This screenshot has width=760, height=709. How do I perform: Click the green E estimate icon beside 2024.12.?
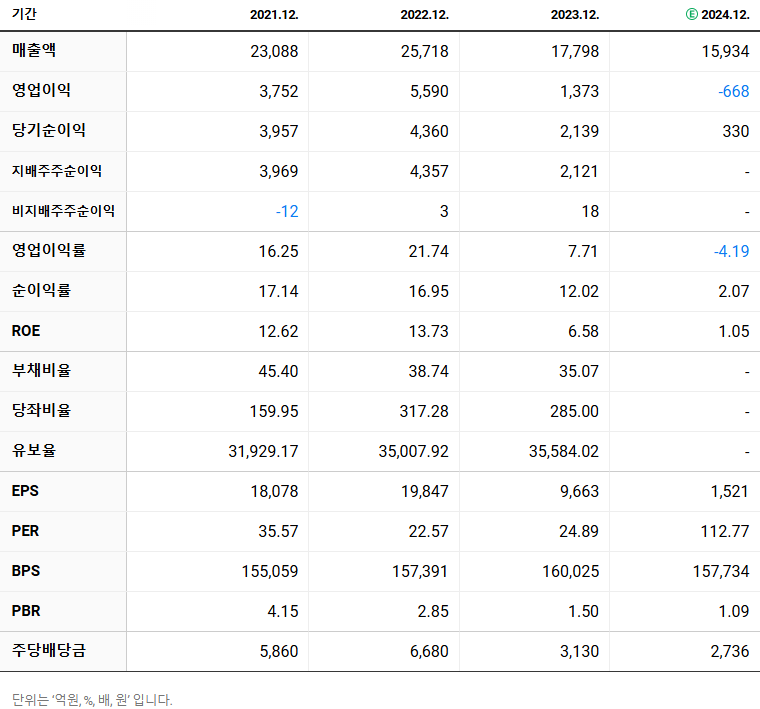(x=692, y=15)
